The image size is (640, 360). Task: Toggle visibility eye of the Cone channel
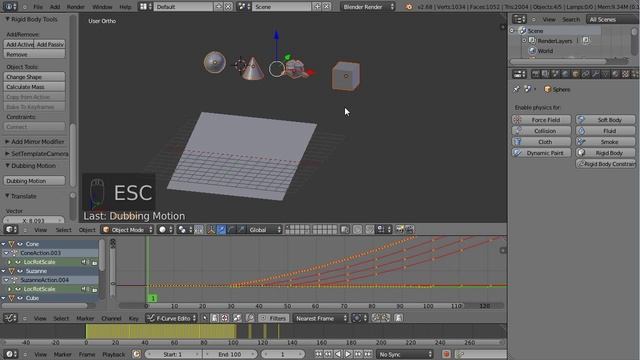(x=20, y=244)
